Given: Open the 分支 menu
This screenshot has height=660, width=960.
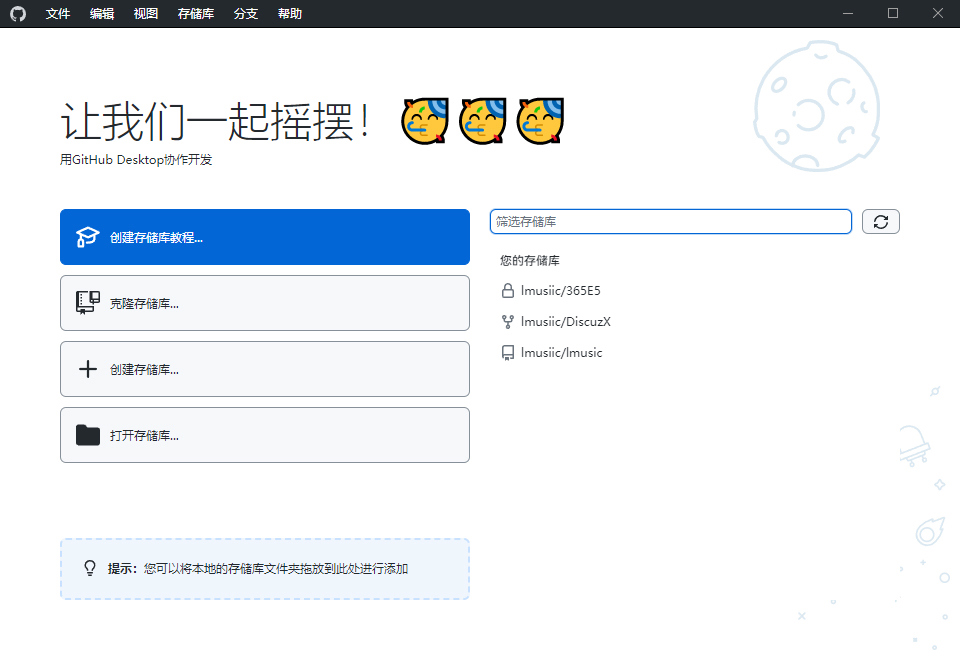Looking at the screenshot, I should pos(246,13).
